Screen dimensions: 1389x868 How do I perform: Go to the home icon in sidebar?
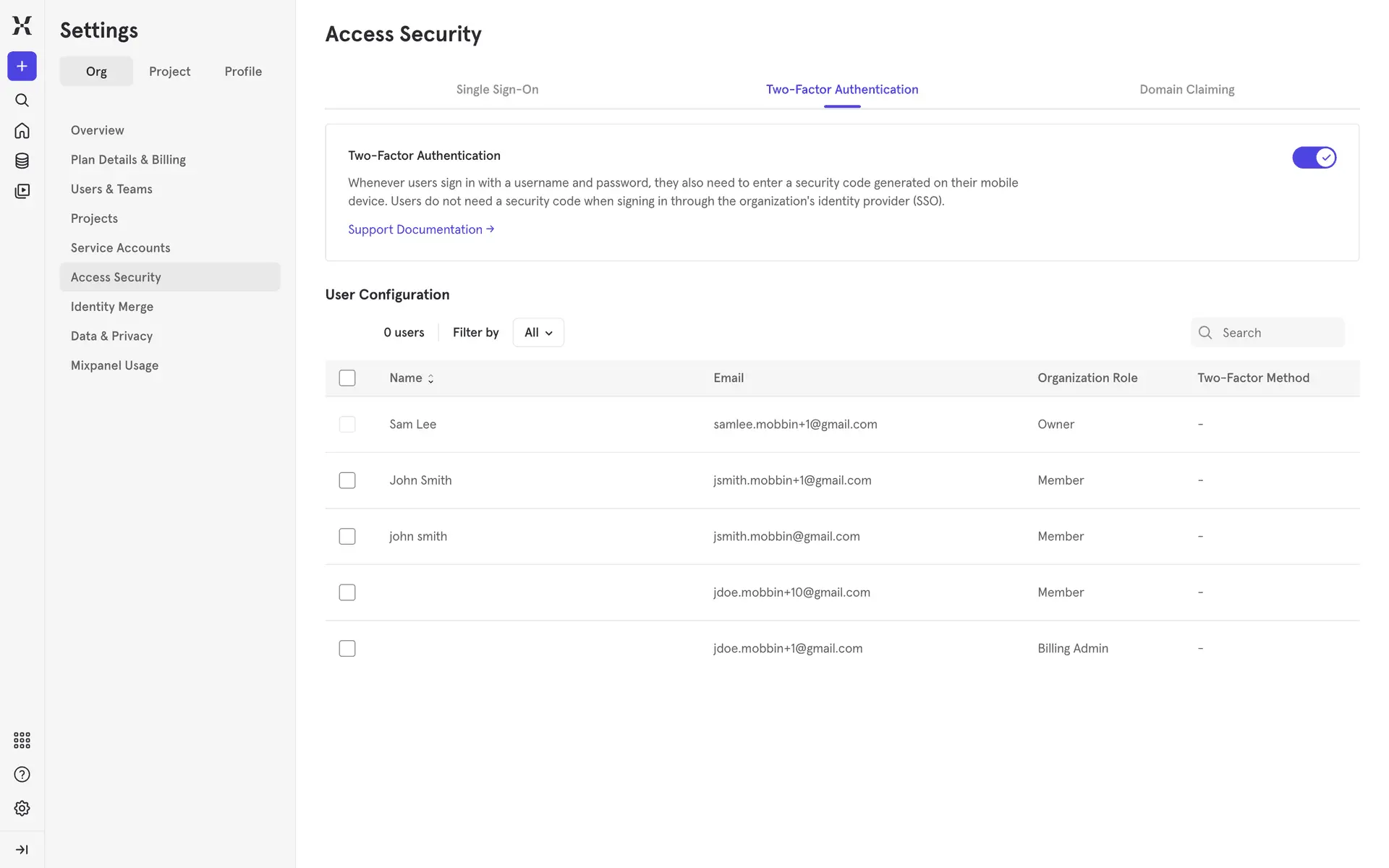(22, 130)
